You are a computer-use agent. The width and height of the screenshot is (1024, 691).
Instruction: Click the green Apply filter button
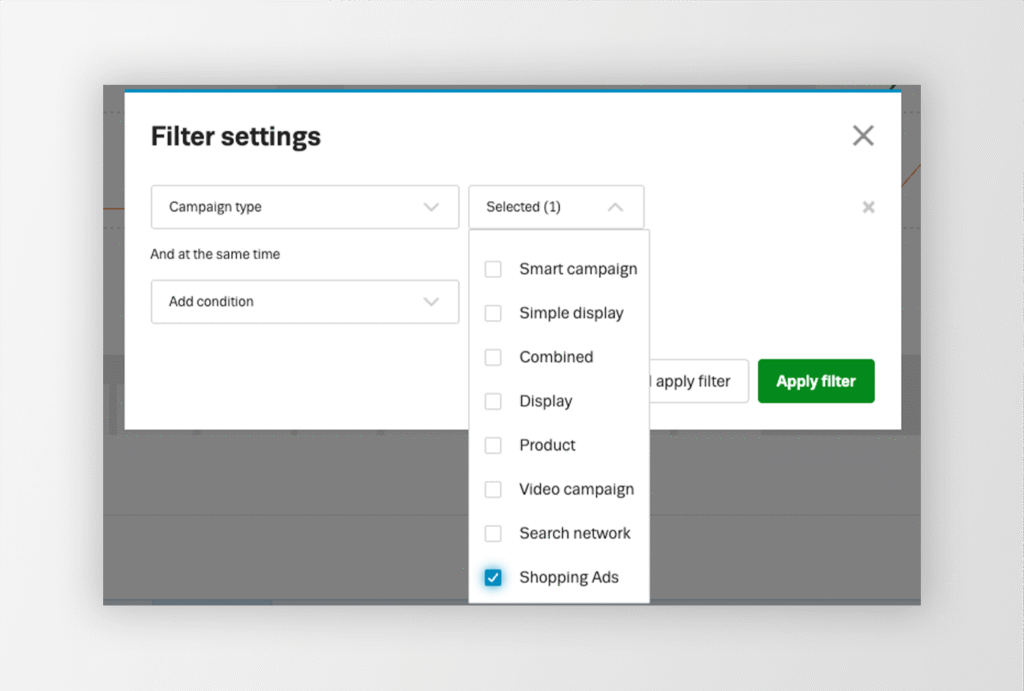816,381
